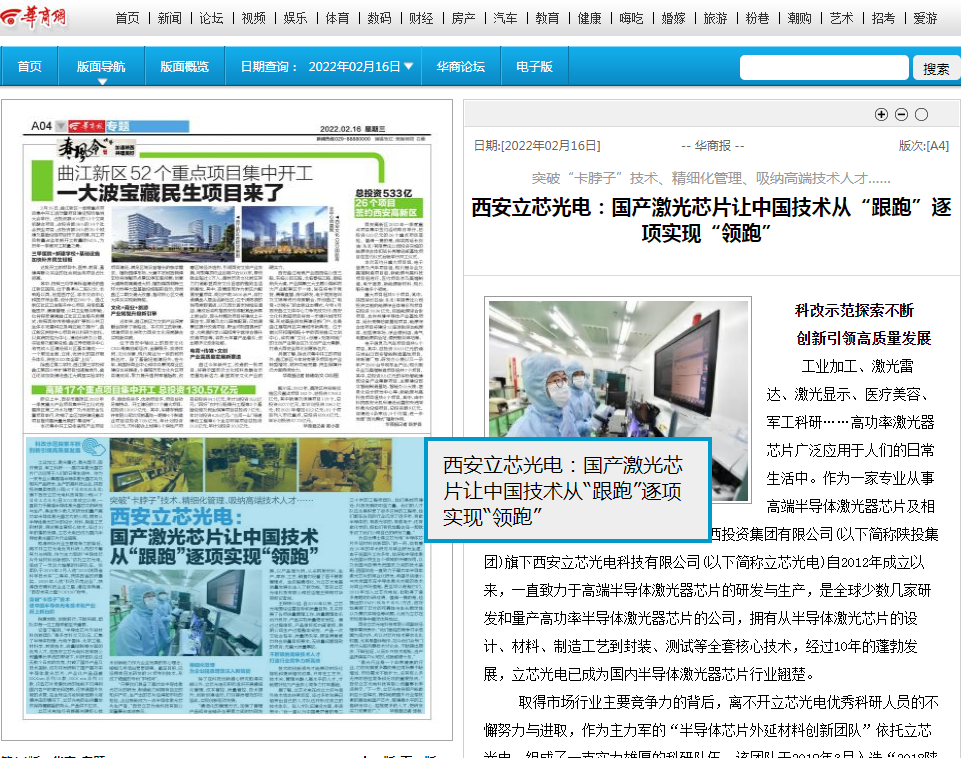Viewport: 961px width, 758px height.
Task: Expand the 版面导航 page navigation menu
Action: 101,67
